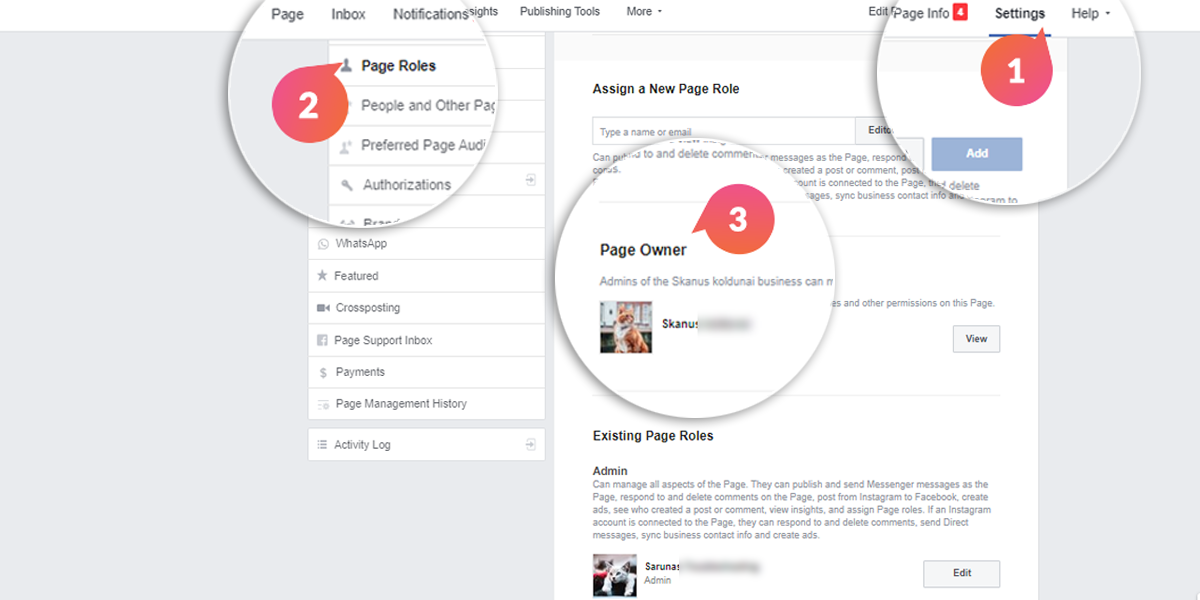This screenshot has width=1200, height=600.
Task: Open the Settings tab
Action: click(1019, 14)
